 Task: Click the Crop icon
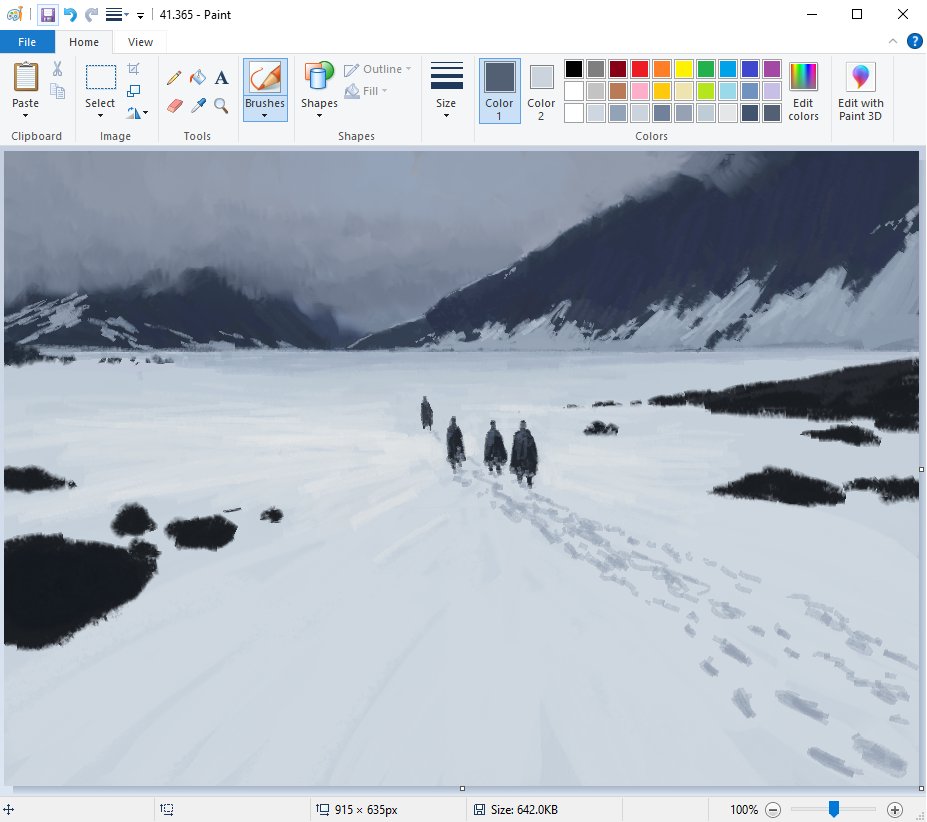coord(134,69)
